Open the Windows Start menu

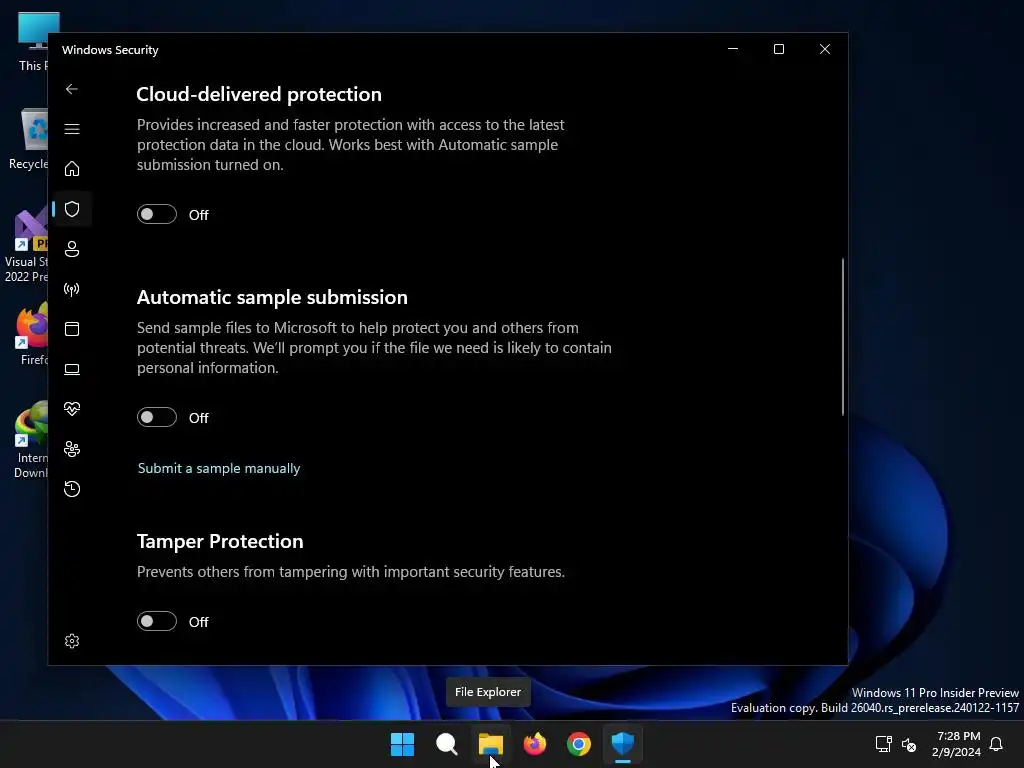(402, 744)
